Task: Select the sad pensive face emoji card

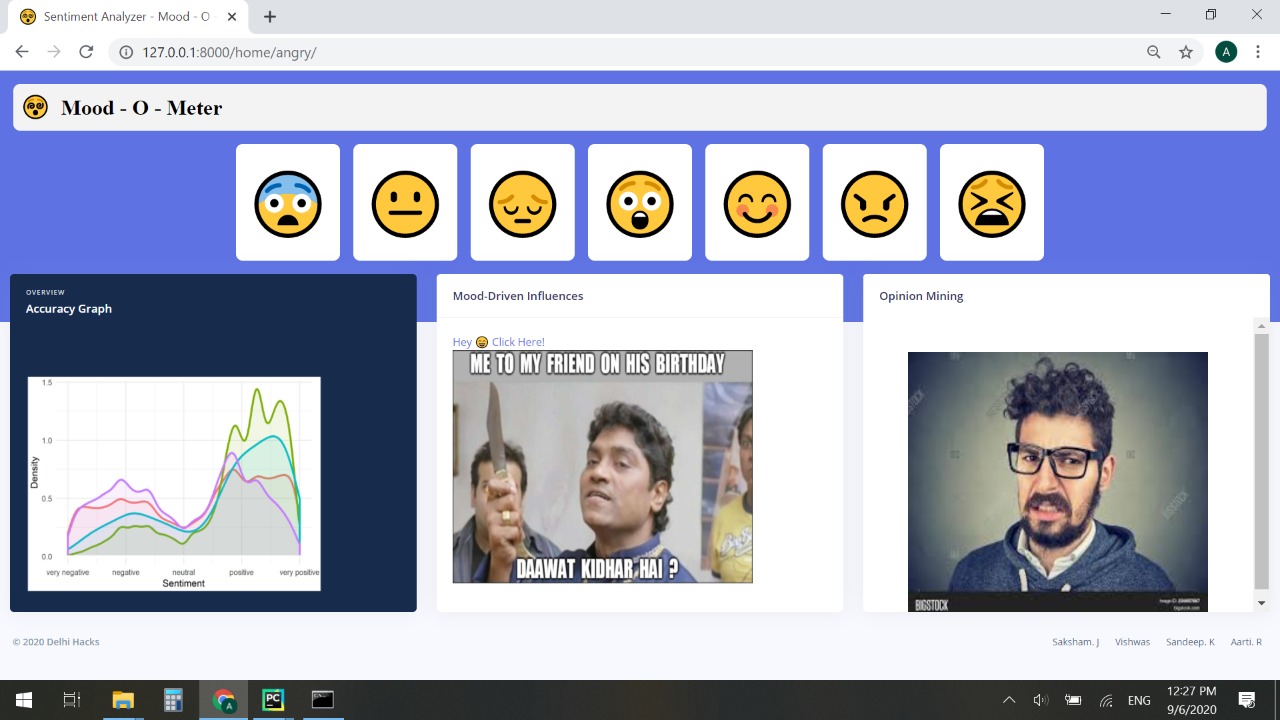Action: 523,202
